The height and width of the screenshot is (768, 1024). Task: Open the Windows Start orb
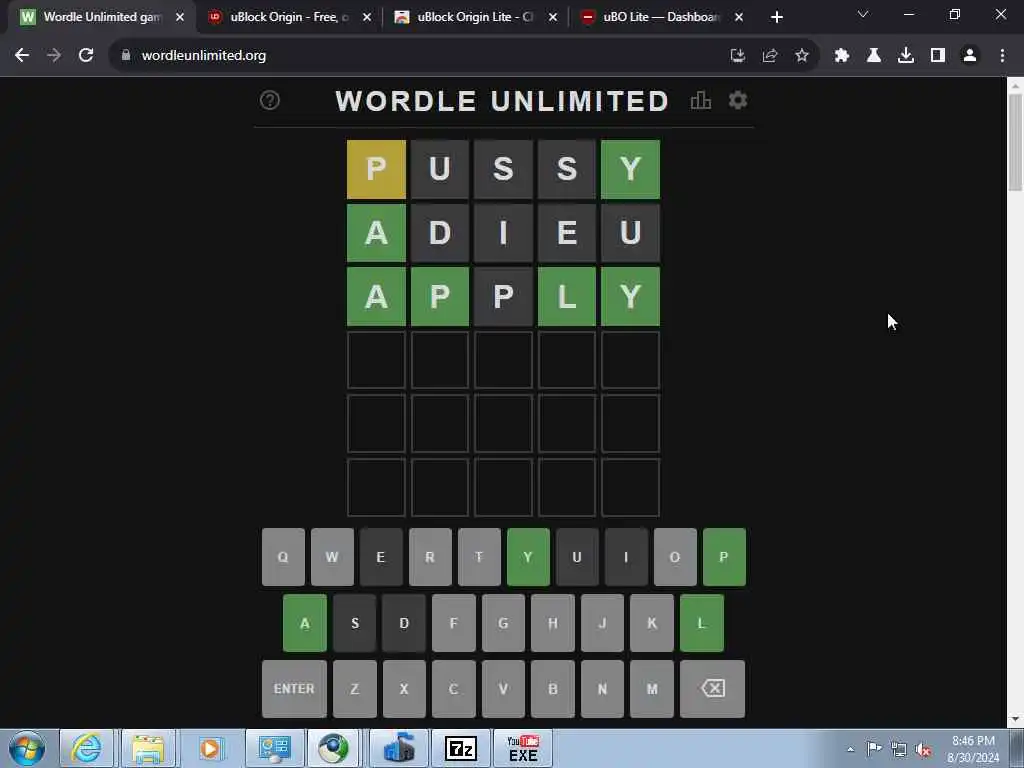(x=27, y=748)
